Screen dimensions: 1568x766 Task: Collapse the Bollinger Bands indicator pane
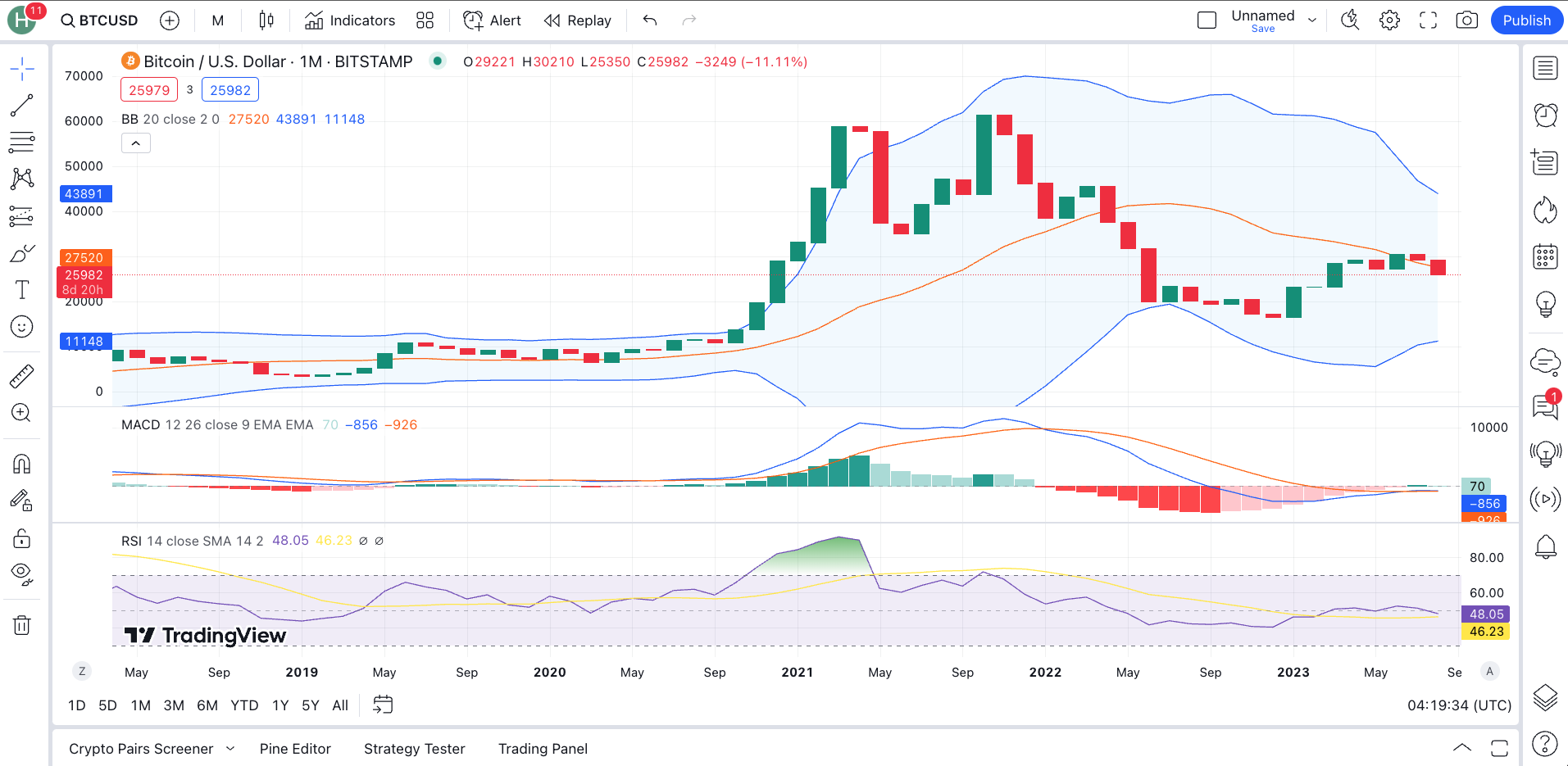[135, 143]
